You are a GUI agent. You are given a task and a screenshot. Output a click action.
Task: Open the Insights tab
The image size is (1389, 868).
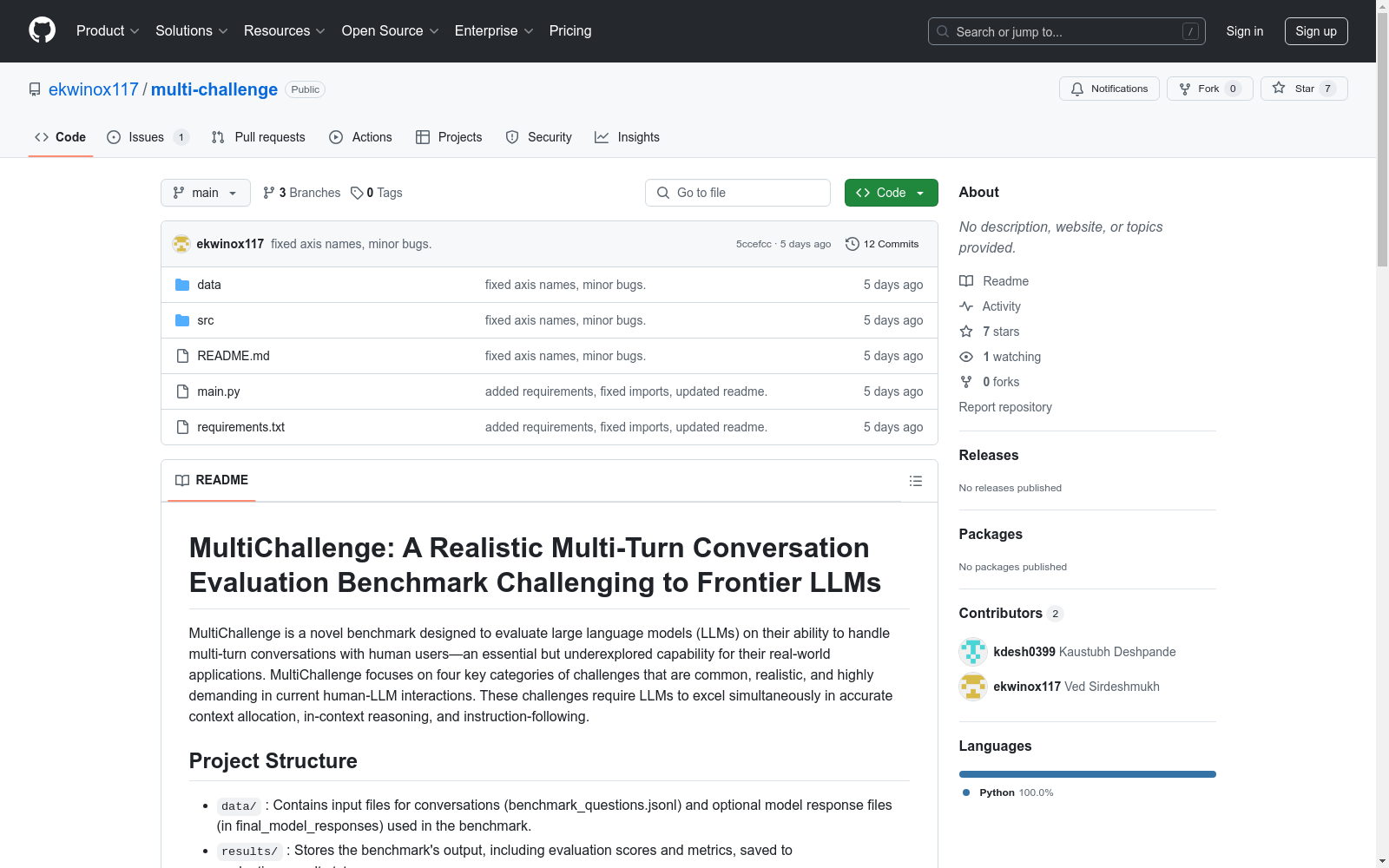coord(627,137)
